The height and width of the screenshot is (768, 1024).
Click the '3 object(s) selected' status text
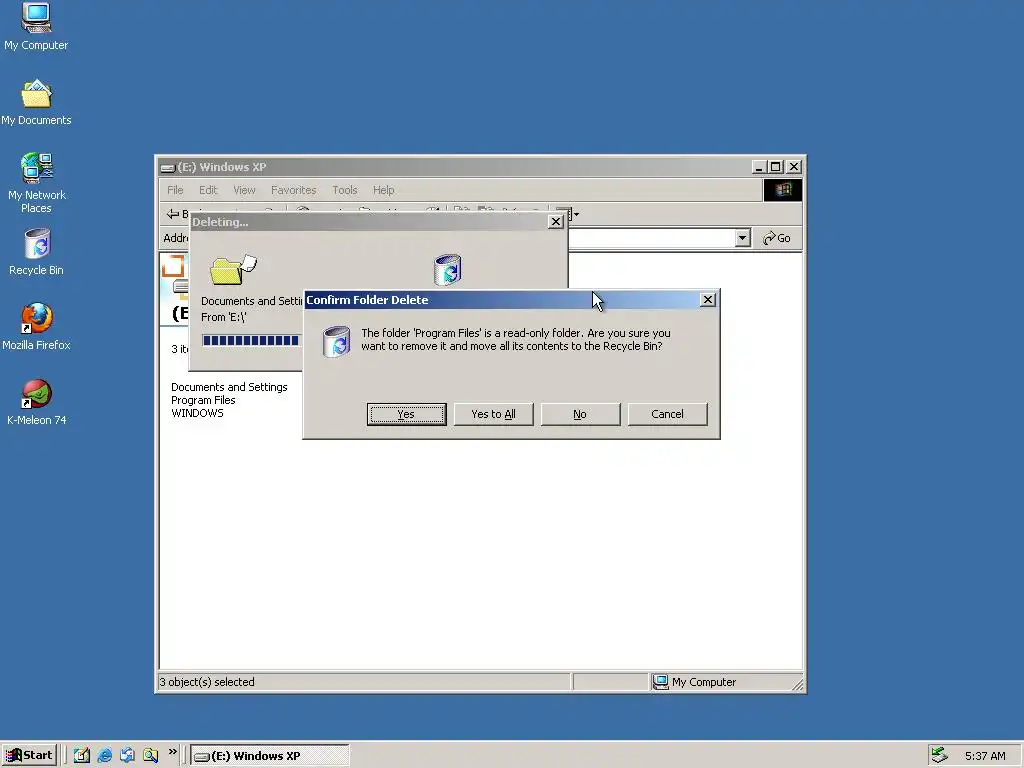tap(207, 682)
